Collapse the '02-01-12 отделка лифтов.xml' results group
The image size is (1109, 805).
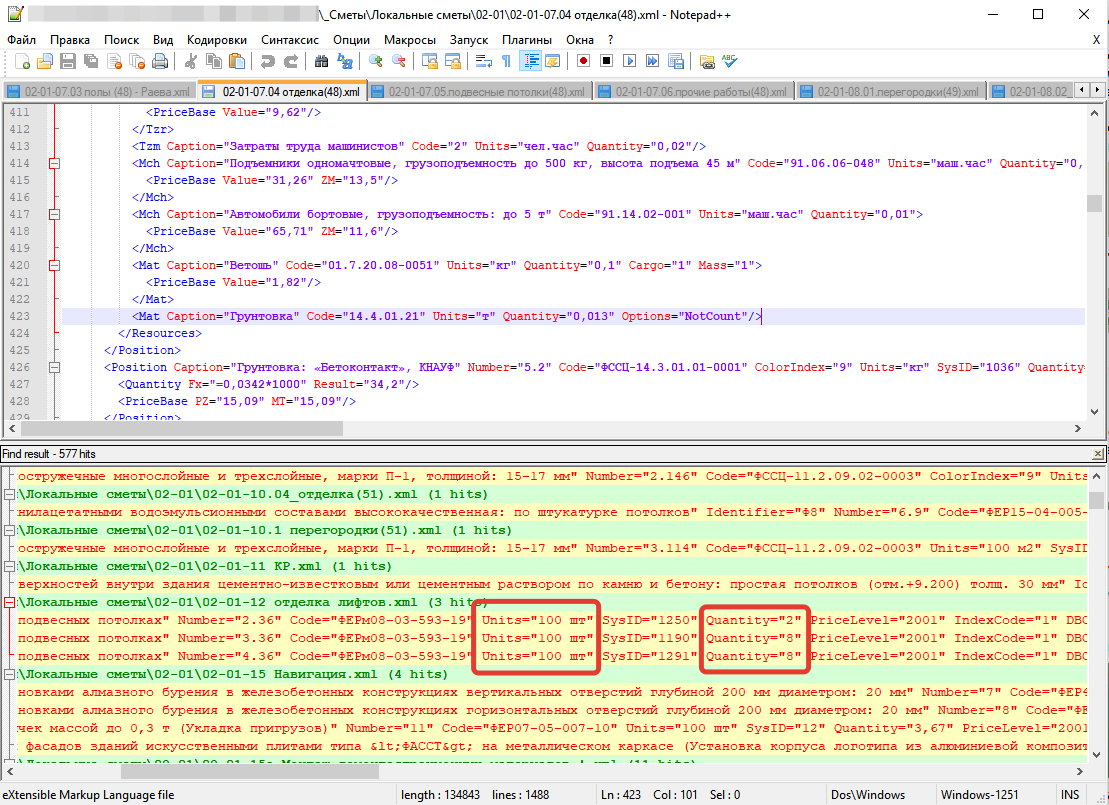click(x=10, y=603)
